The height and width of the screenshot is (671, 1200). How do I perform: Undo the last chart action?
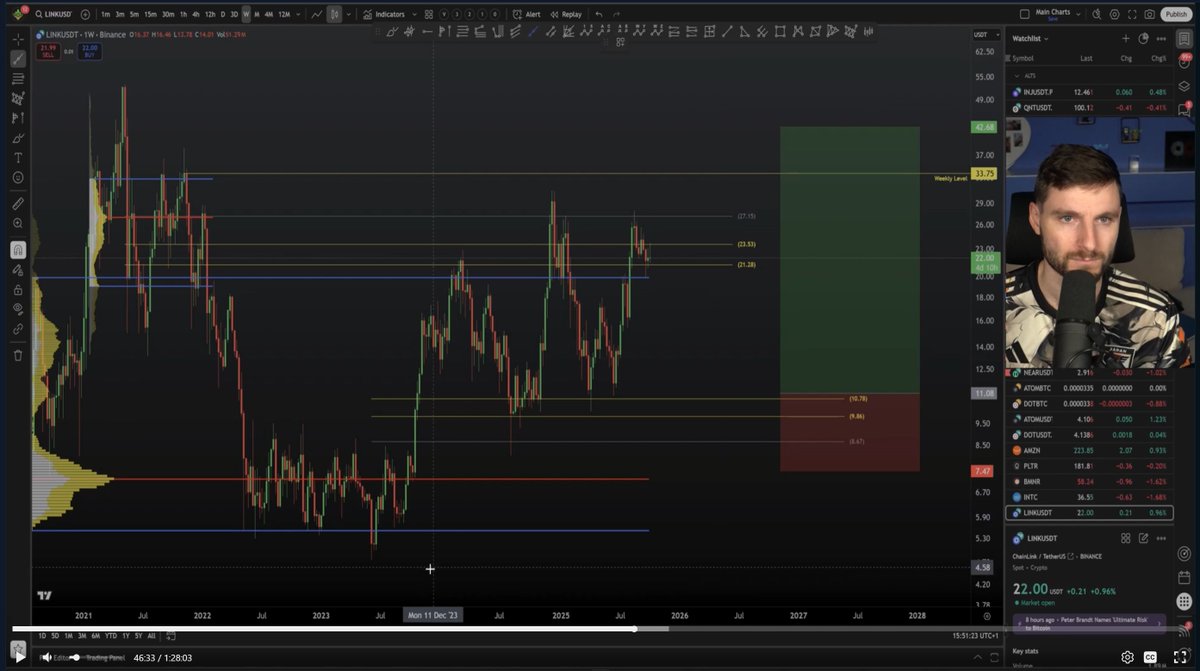point(599,14)
